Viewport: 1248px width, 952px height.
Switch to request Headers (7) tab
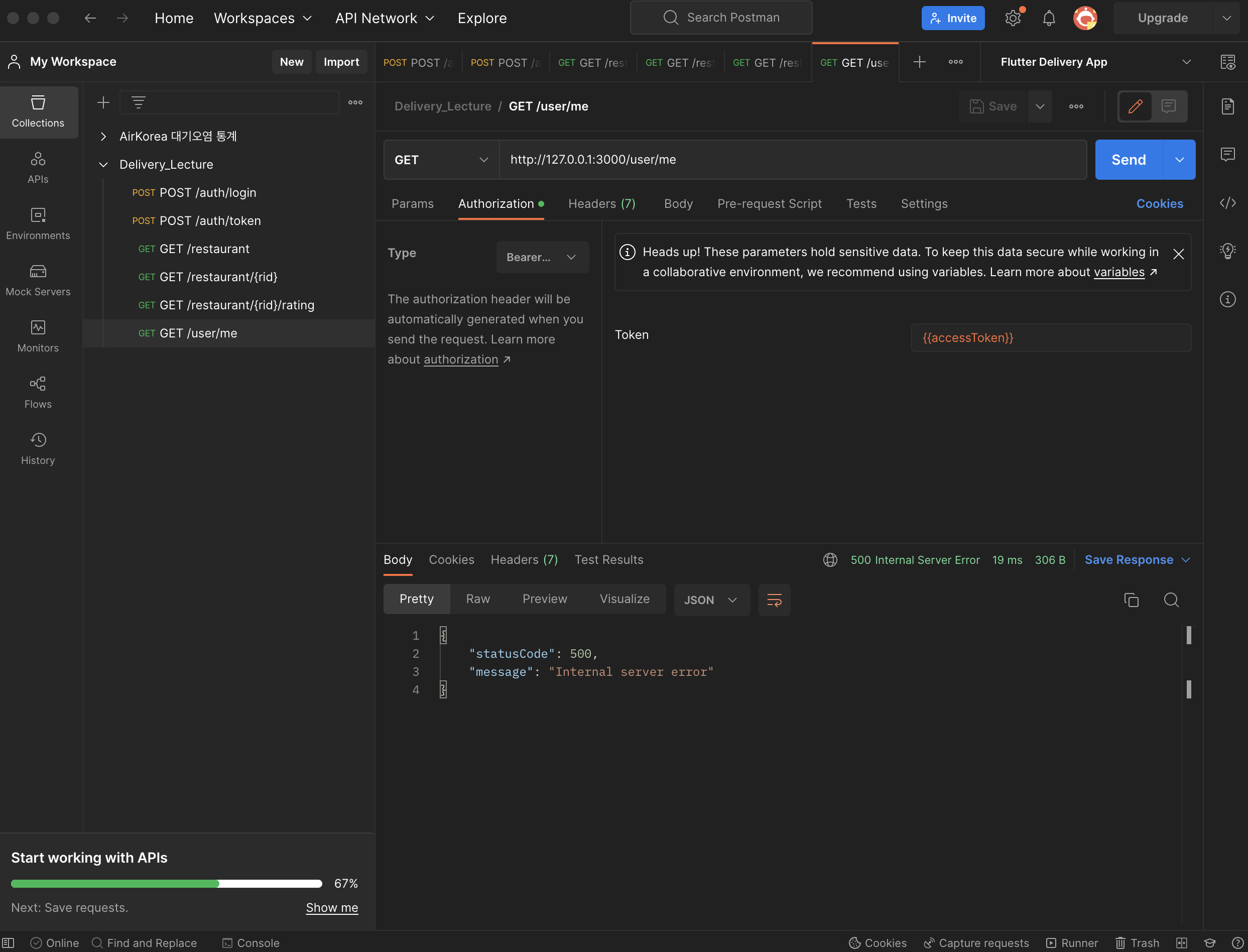[601, 203]
